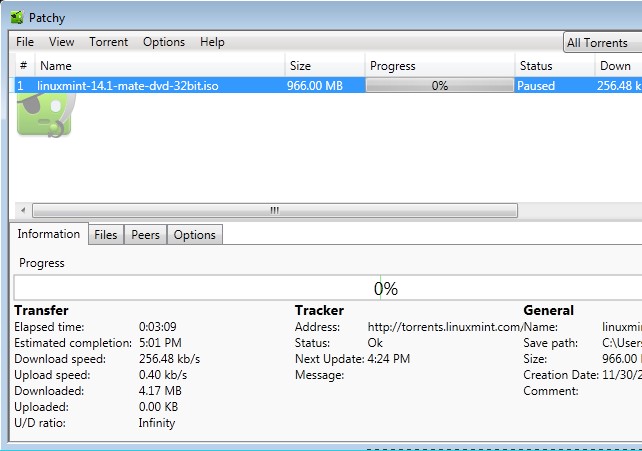The image size is (642, 451).
Task: Click the tracker Status value Ok
Action: [375, 343]
